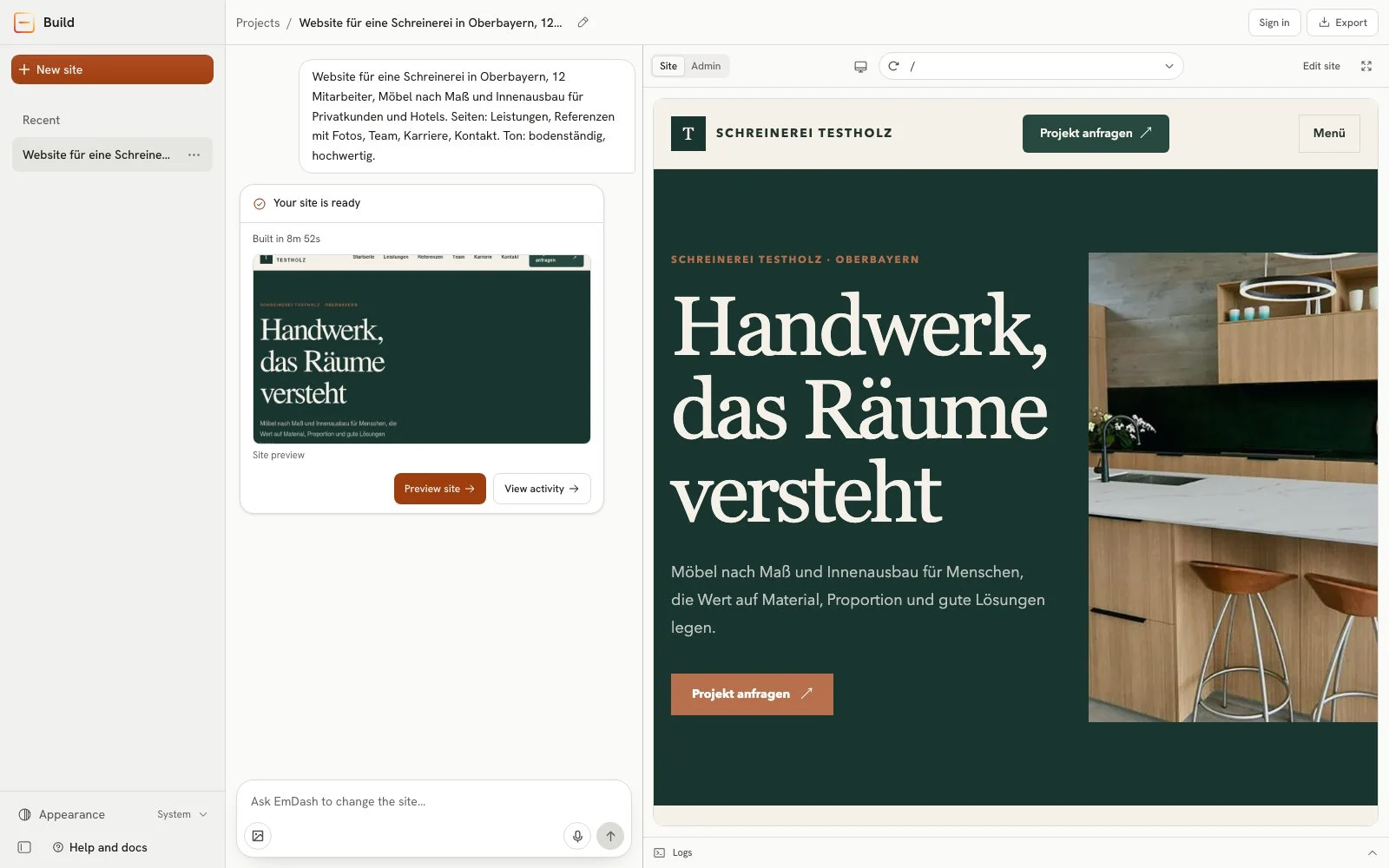Viewport: 1389px width, 868px height.
Task: Open the Menü button on the website
Action: [1329, 134]
